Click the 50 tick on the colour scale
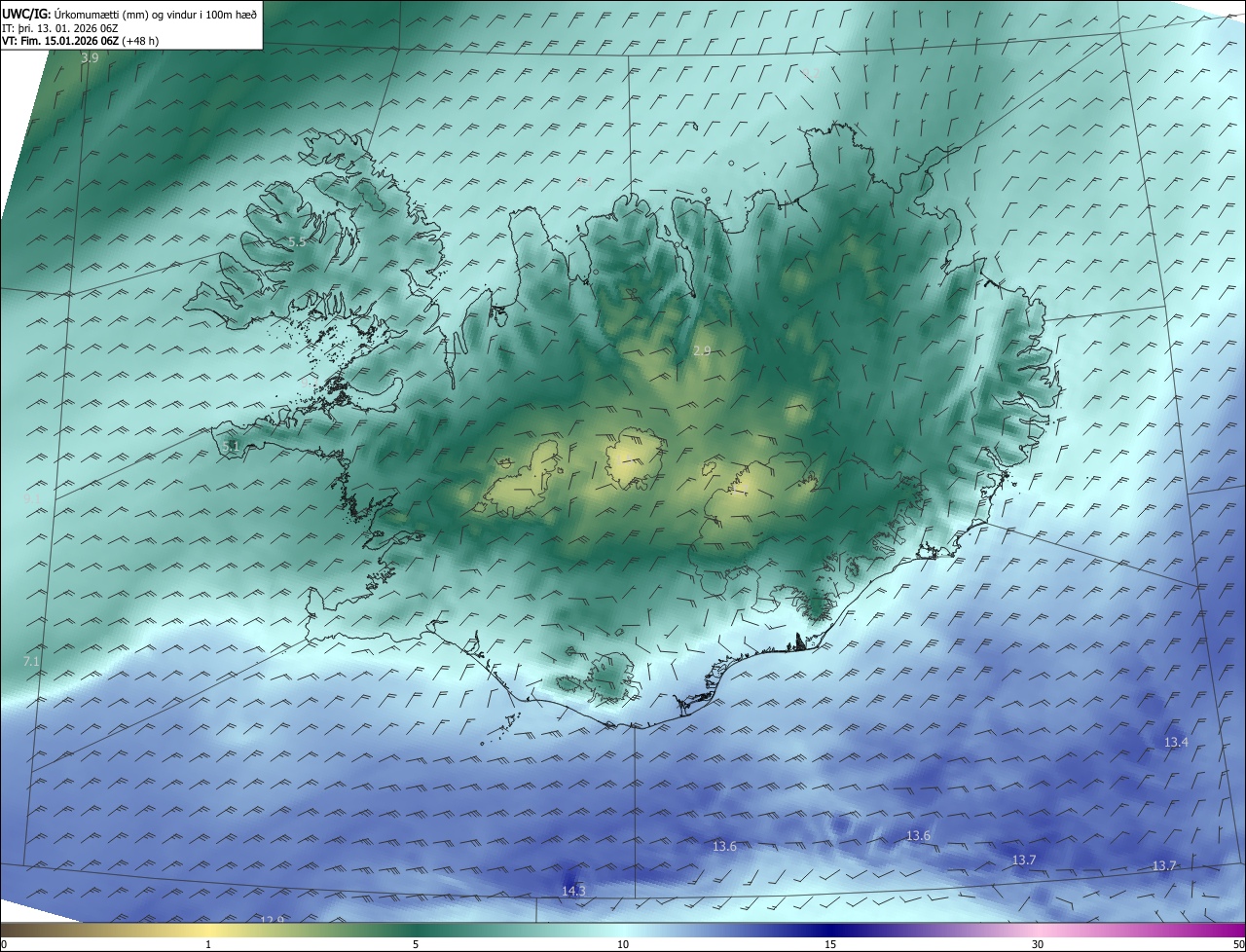Viewport: 1246px width, 952px height. pyautogui.click(x=1238, y=944)
